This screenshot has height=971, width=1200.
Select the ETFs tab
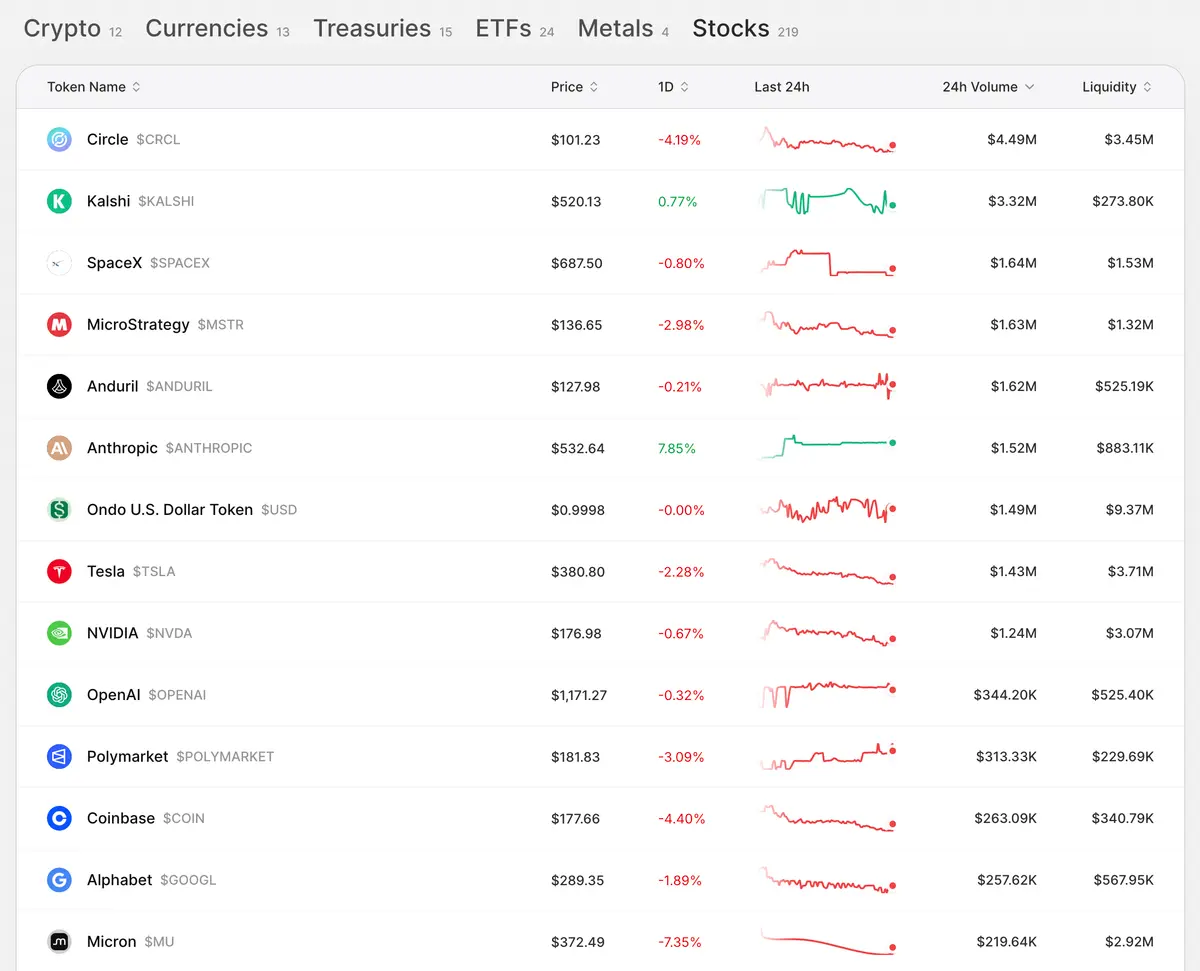point(503,29)
